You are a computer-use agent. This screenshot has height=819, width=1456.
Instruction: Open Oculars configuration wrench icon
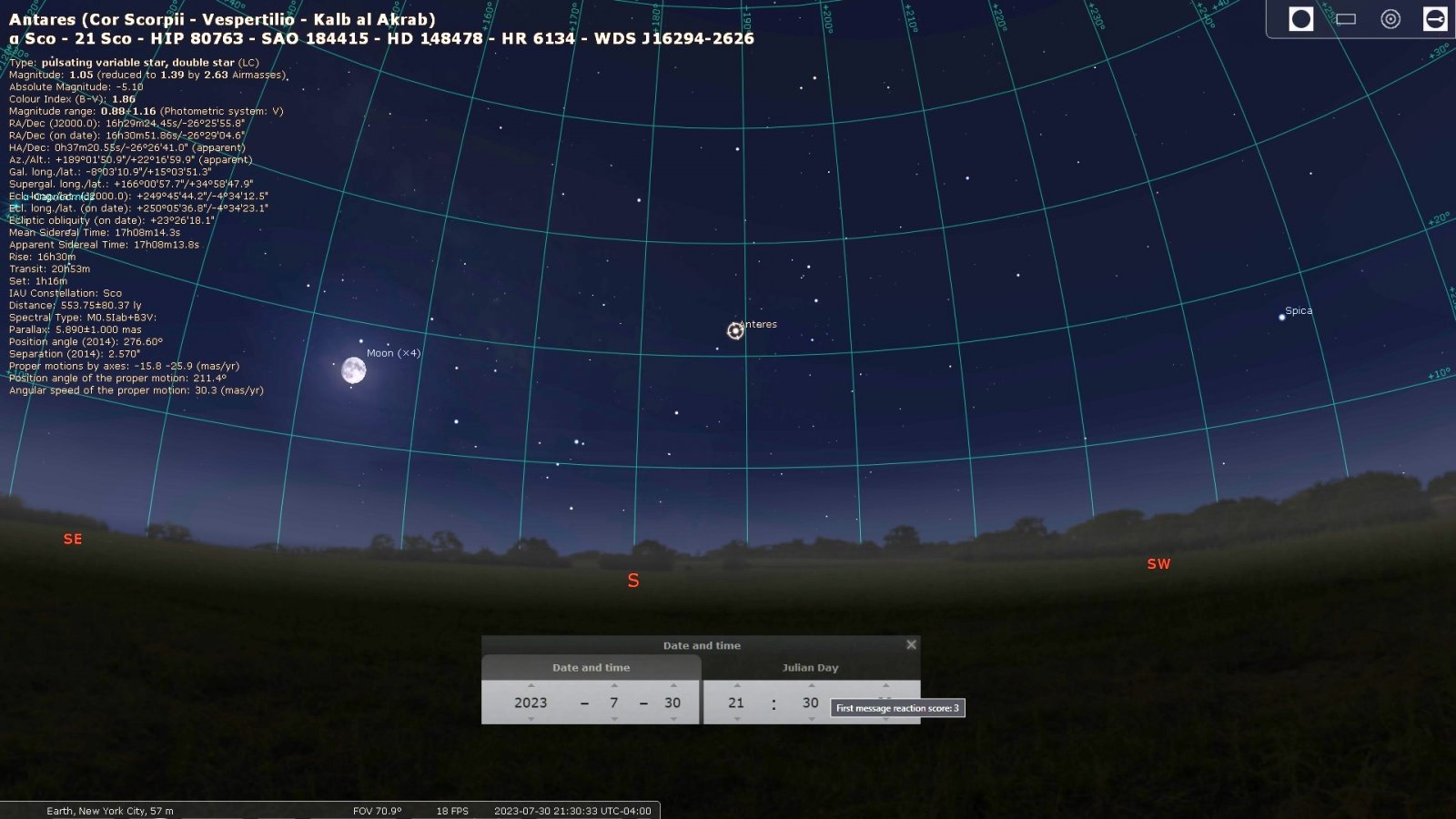pos(1435,19)
